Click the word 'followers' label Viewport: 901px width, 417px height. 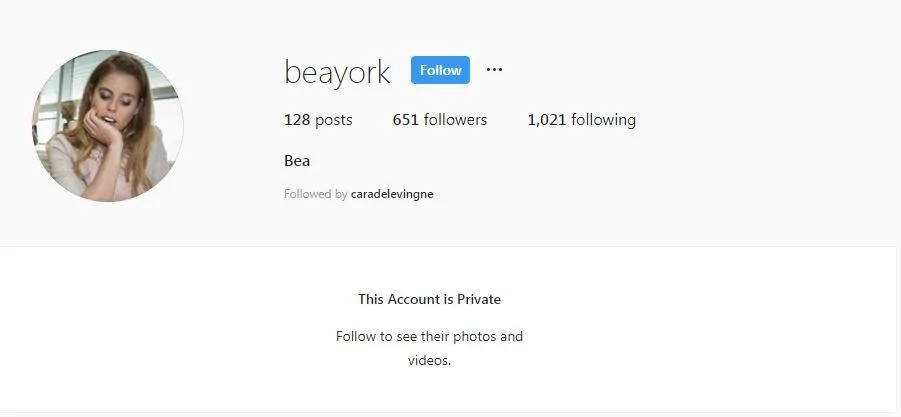click(x=455, y=120)
